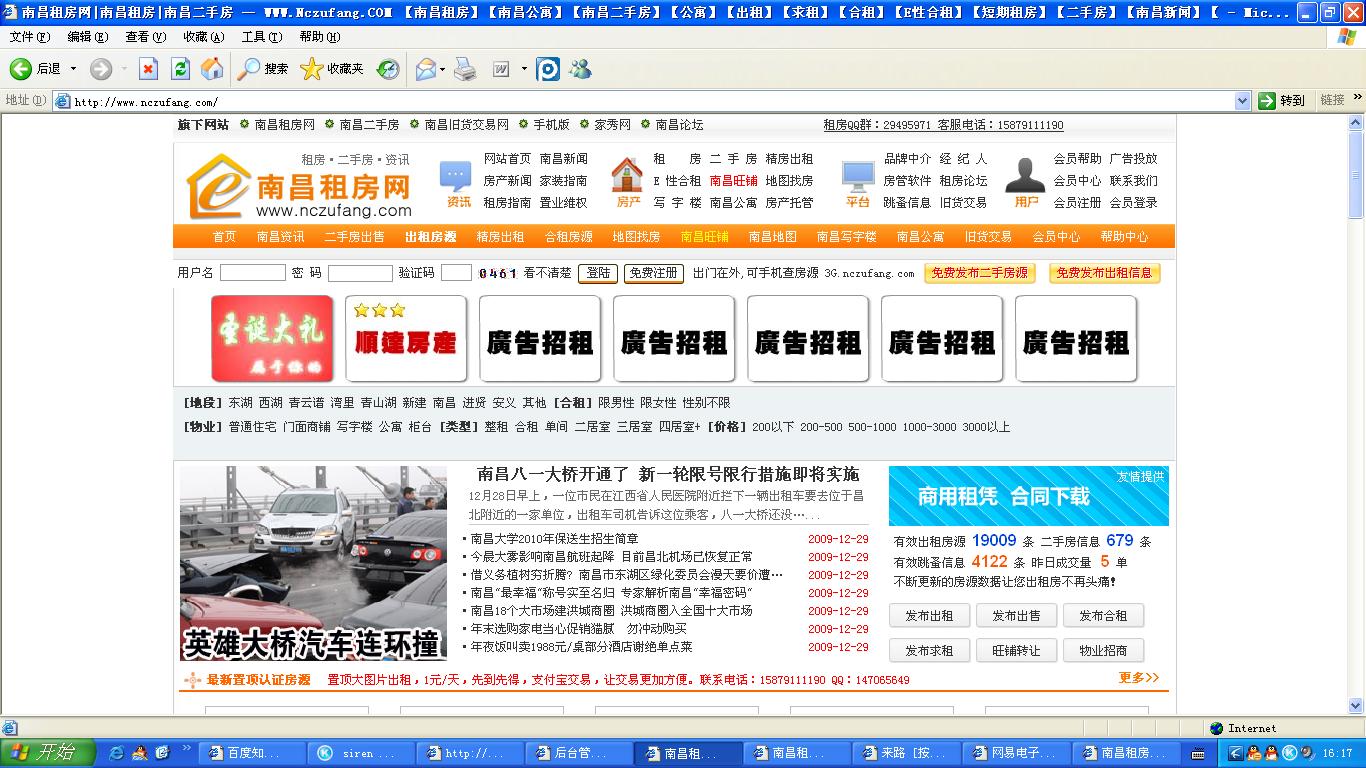Screen dimensions: 1366x768
Task: Click the 发布出租 button
Action: (929, 616)
